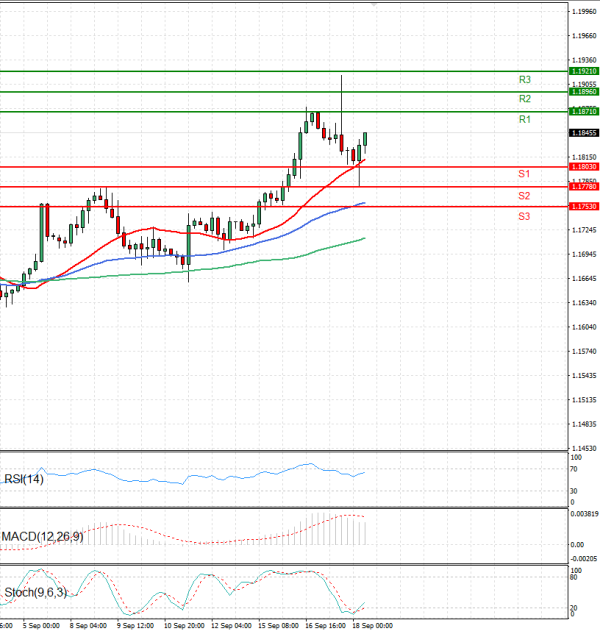Viewport: 600px width, 634px height.
Task: Click the 1.15740 price axis value
Action: [584, 351]
